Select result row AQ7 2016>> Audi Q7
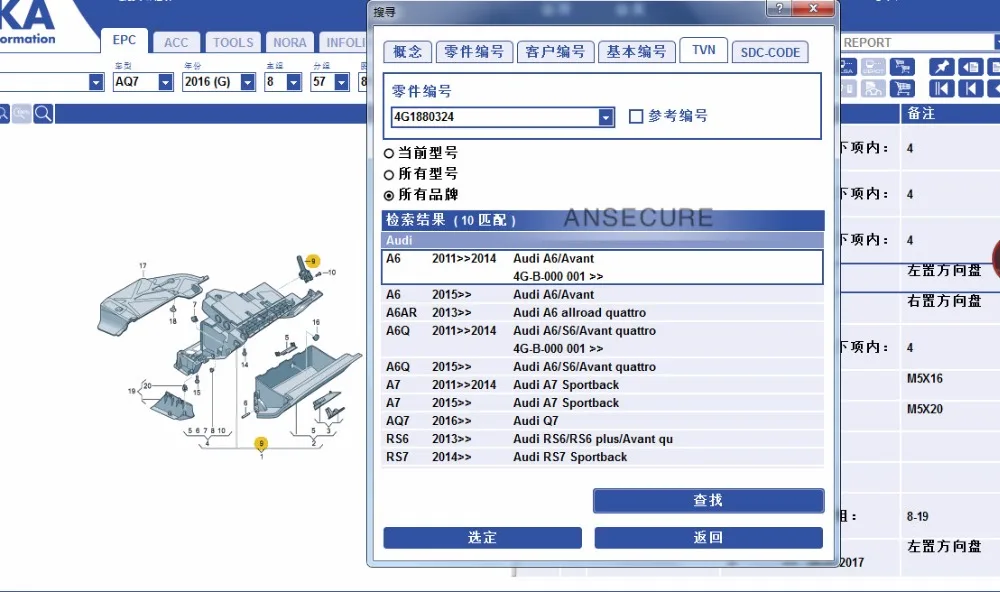1000x592 pixels. coord(602,421)
